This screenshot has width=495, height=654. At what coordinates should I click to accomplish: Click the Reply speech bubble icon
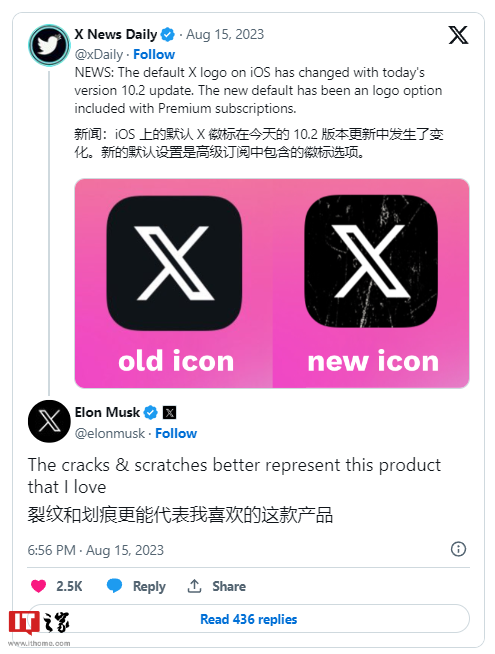[x=114, y=586]
